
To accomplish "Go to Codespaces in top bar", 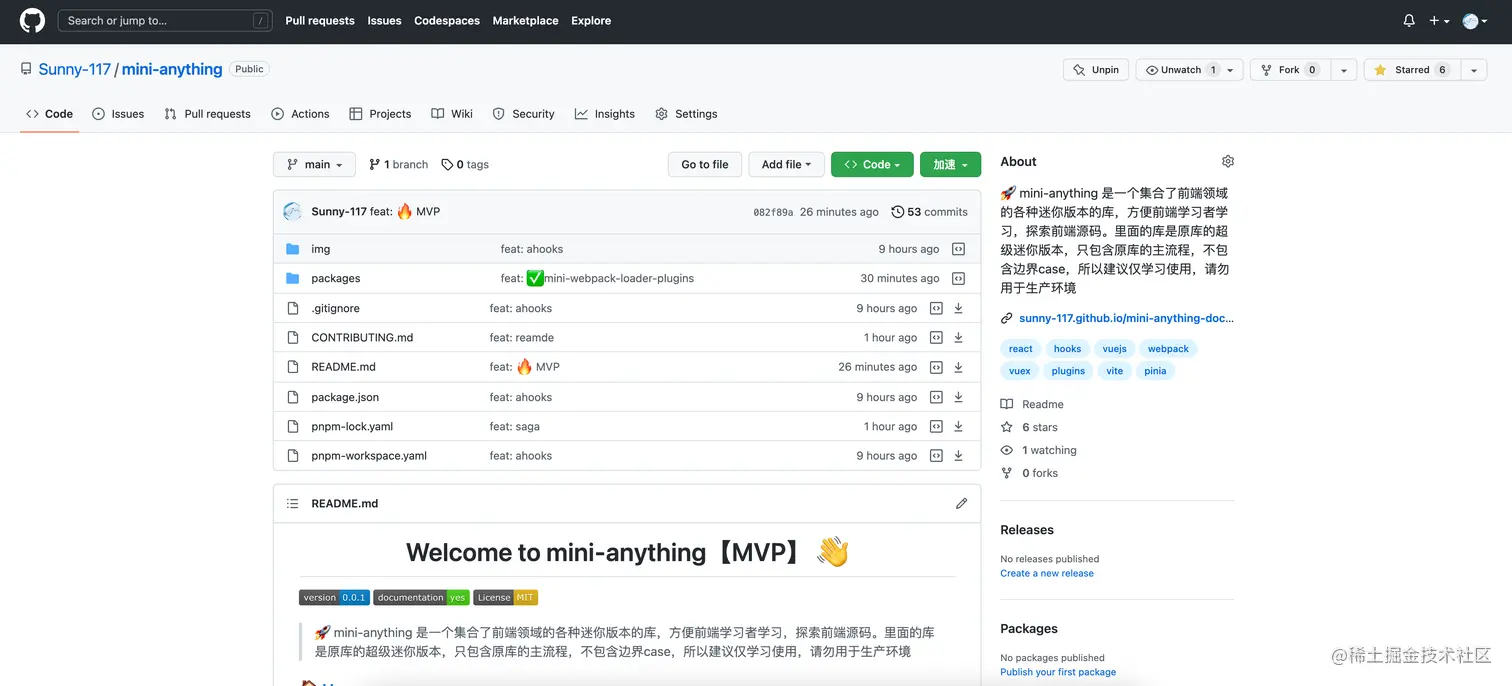I will point(447,20).
